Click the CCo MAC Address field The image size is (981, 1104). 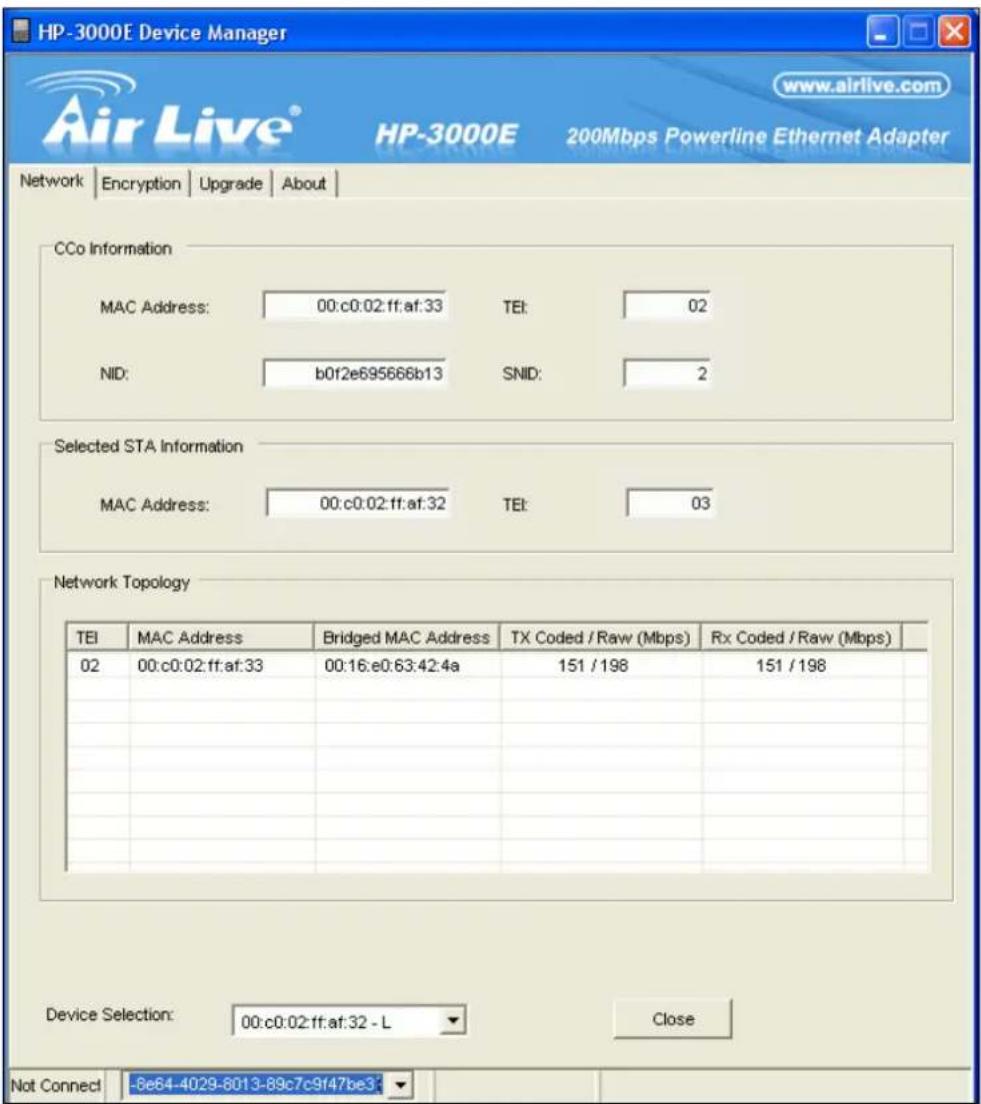[355, 306]
